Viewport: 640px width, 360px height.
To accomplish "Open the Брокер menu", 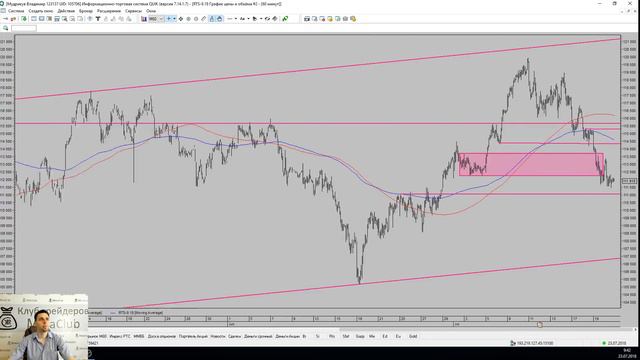I will [86, 11].
